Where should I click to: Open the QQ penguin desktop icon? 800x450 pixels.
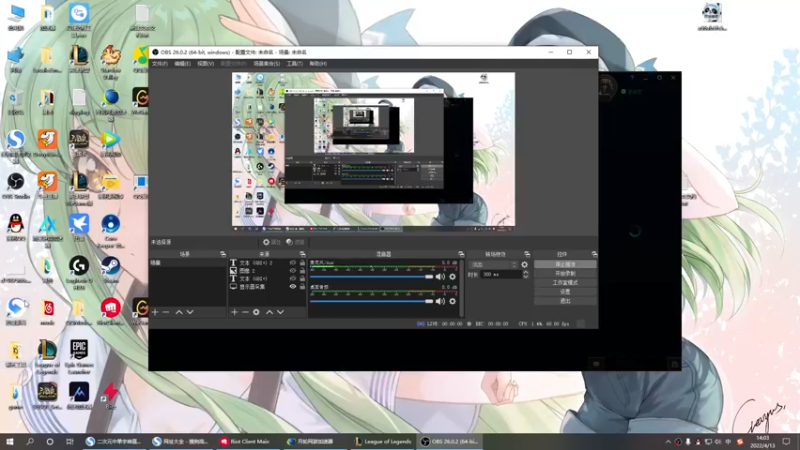(16, 228)
